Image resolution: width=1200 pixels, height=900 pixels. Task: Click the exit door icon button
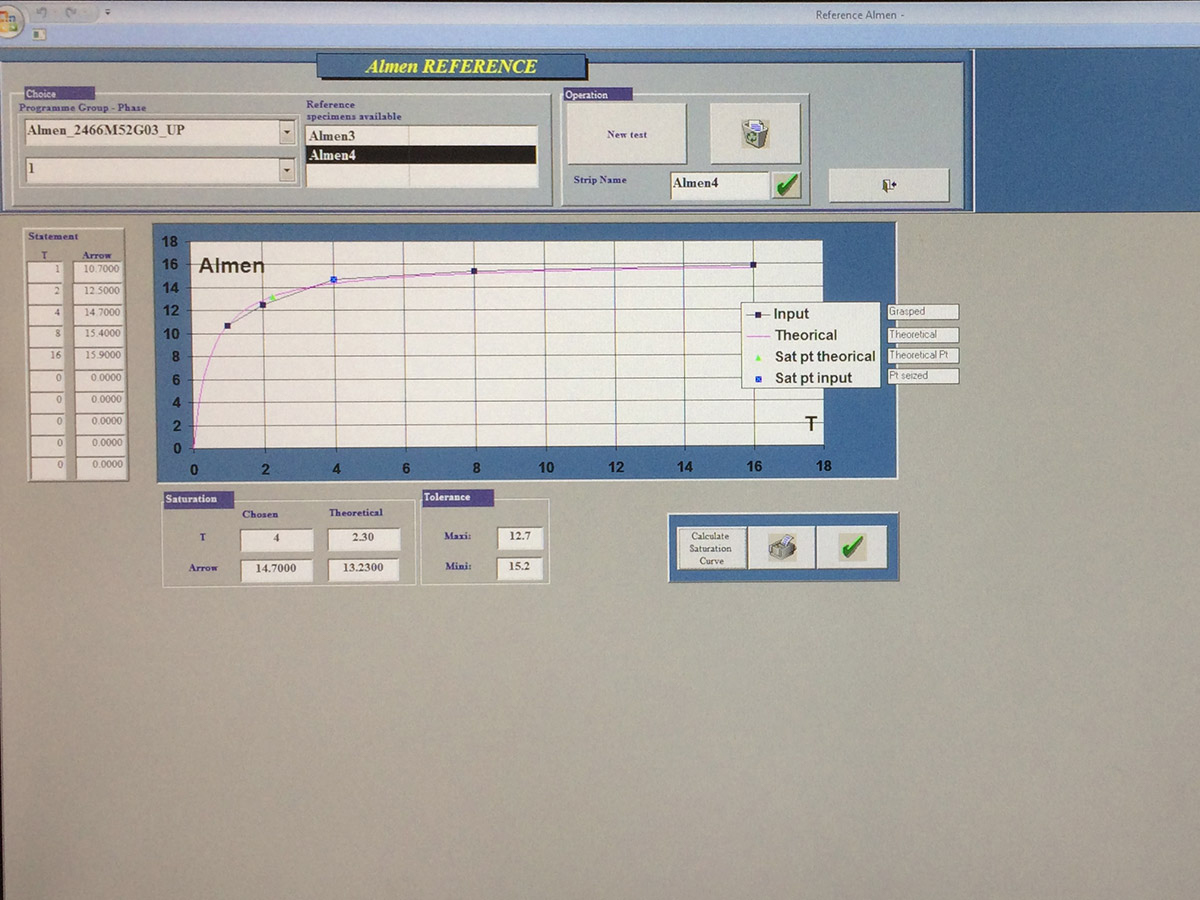tap(888, 185)
